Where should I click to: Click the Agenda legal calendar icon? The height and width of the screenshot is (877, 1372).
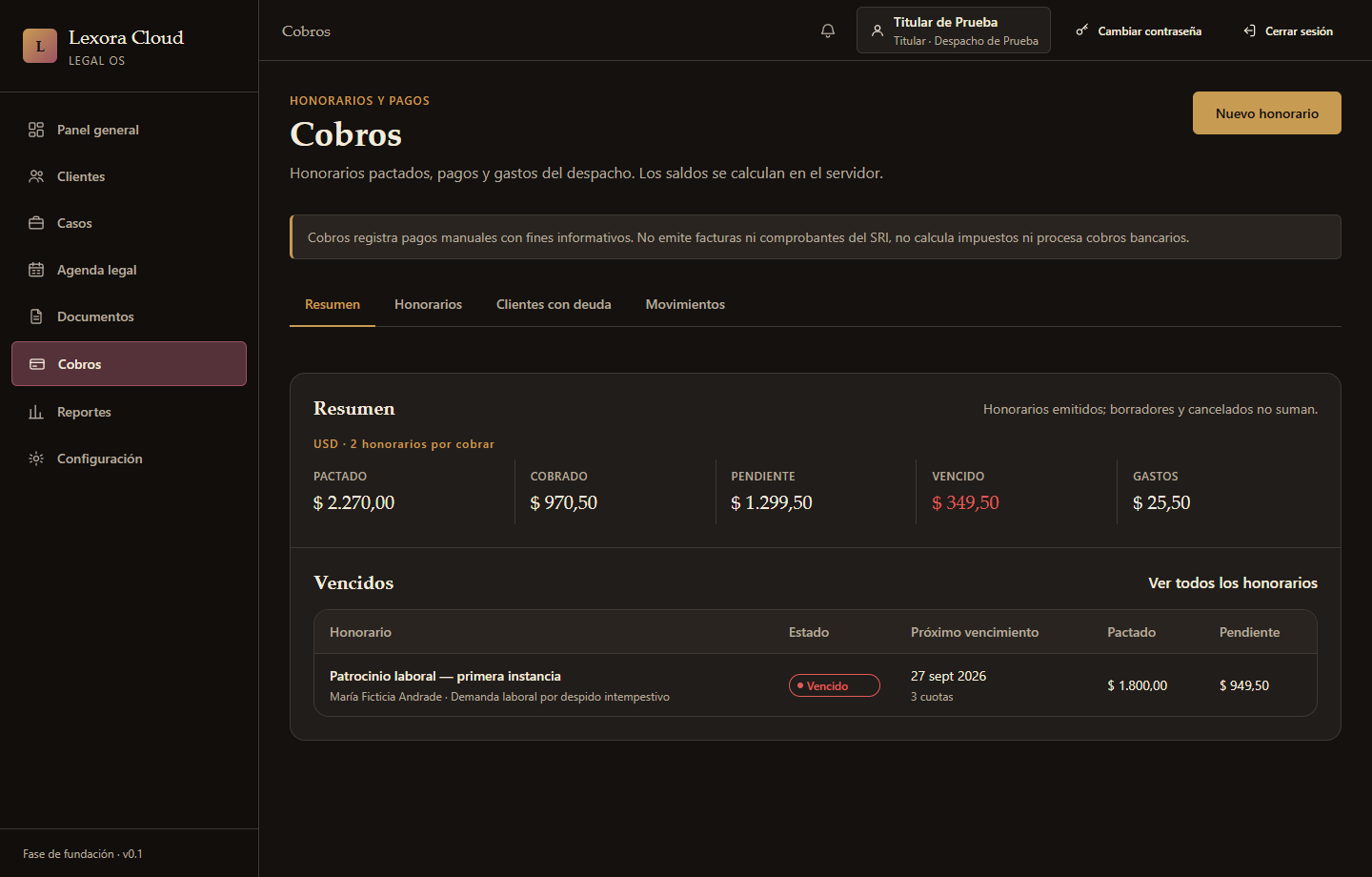pyautogui.click(x=36, y=270)
